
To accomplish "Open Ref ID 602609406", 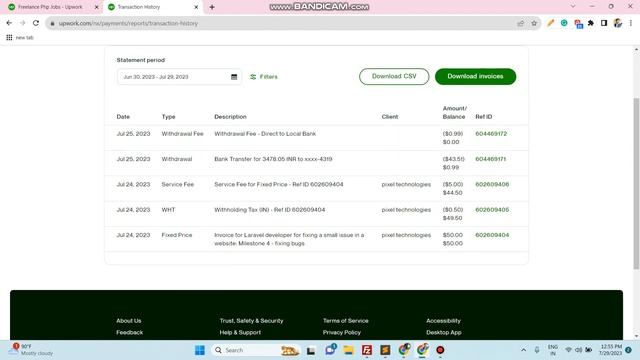I will click(492, 184).
